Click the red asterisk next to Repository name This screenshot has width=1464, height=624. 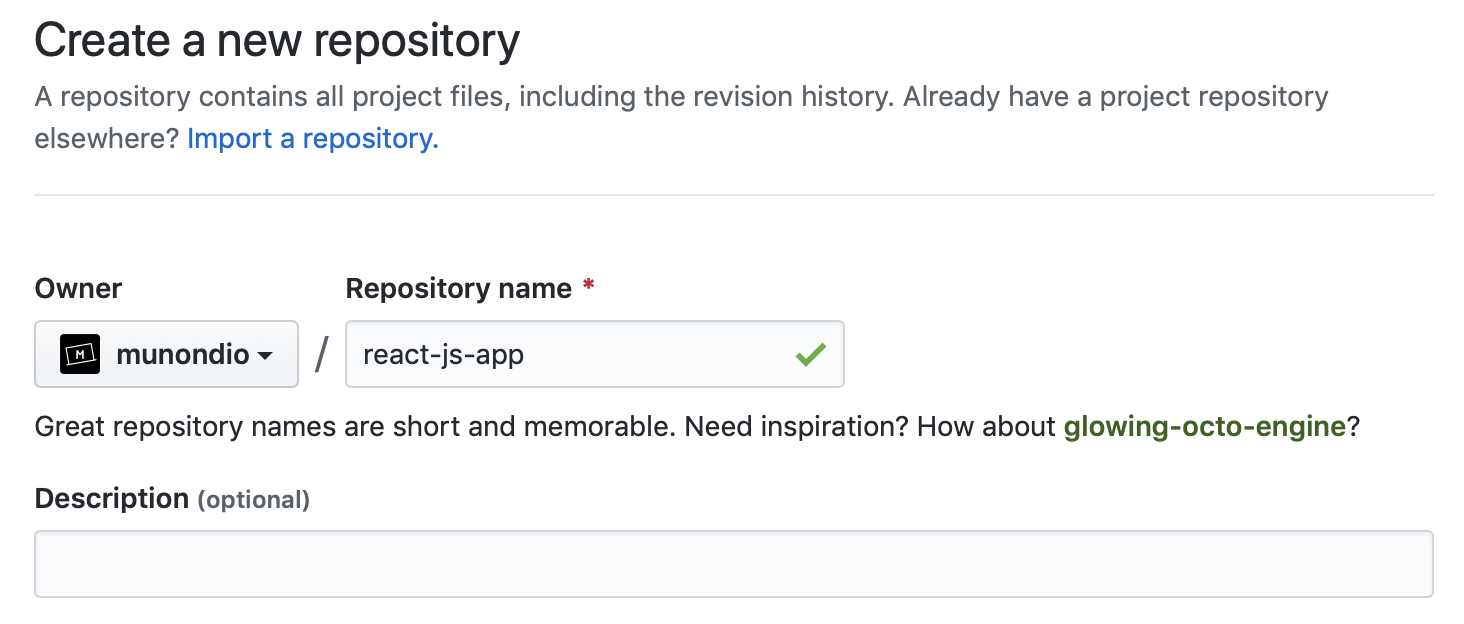(588, 286)
